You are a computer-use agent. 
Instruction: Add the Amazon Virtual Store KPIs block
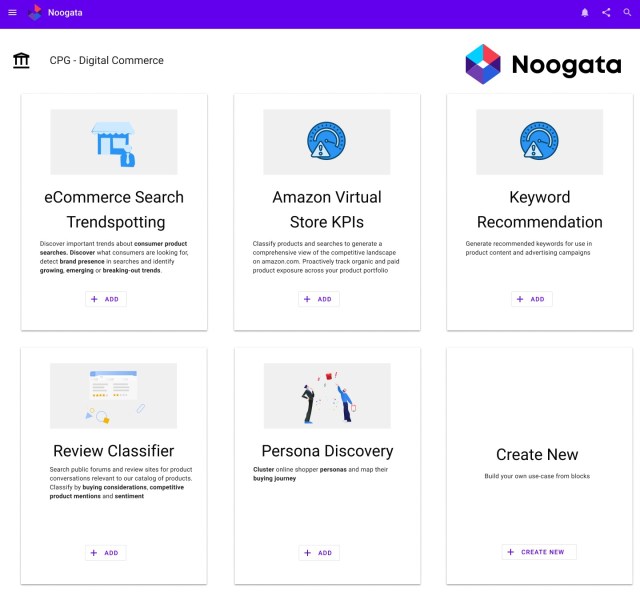click(319, 299)
